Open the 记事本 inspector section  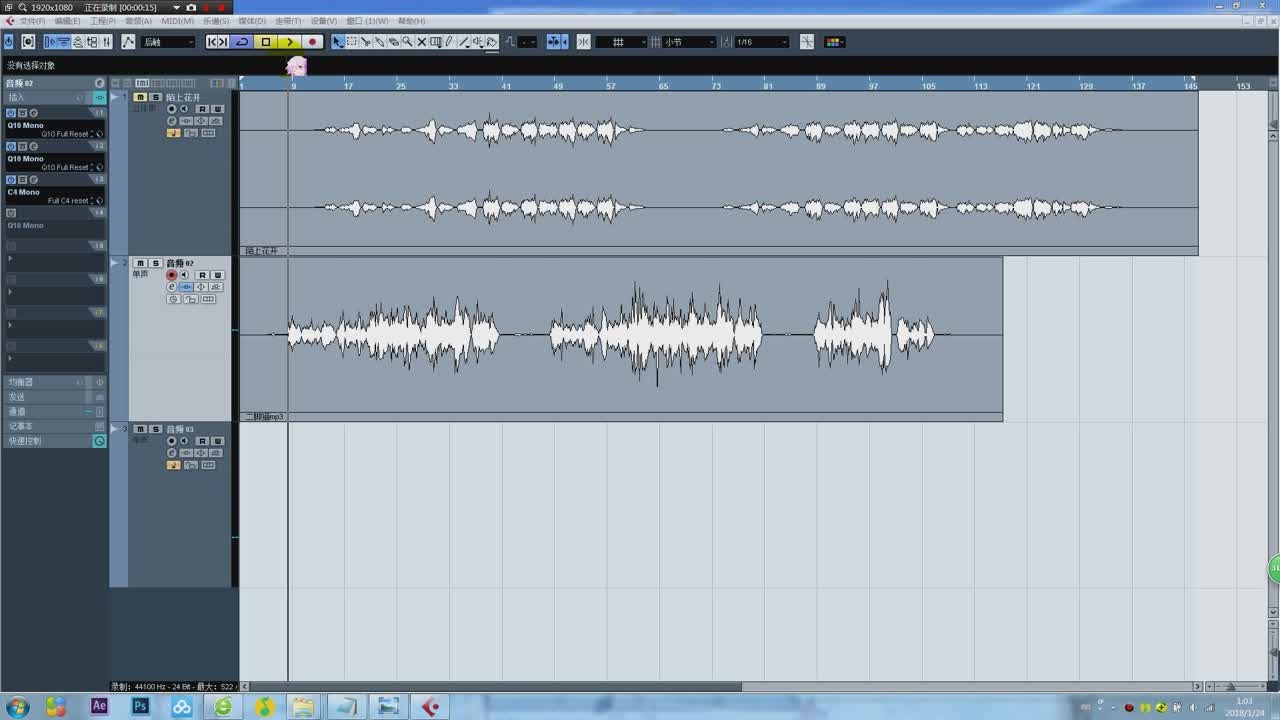tap(54, 426)
